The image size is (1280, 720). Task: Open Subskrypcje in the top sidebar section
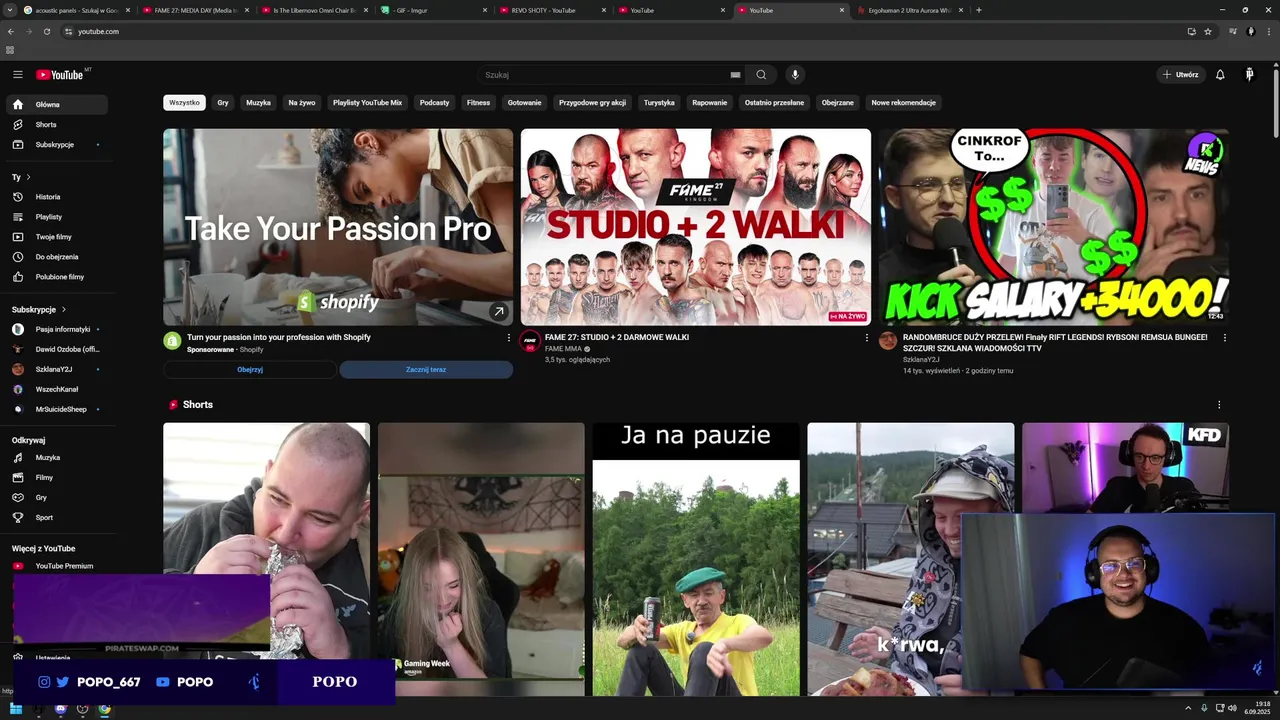pyautogui.click(x=56, y=145)
